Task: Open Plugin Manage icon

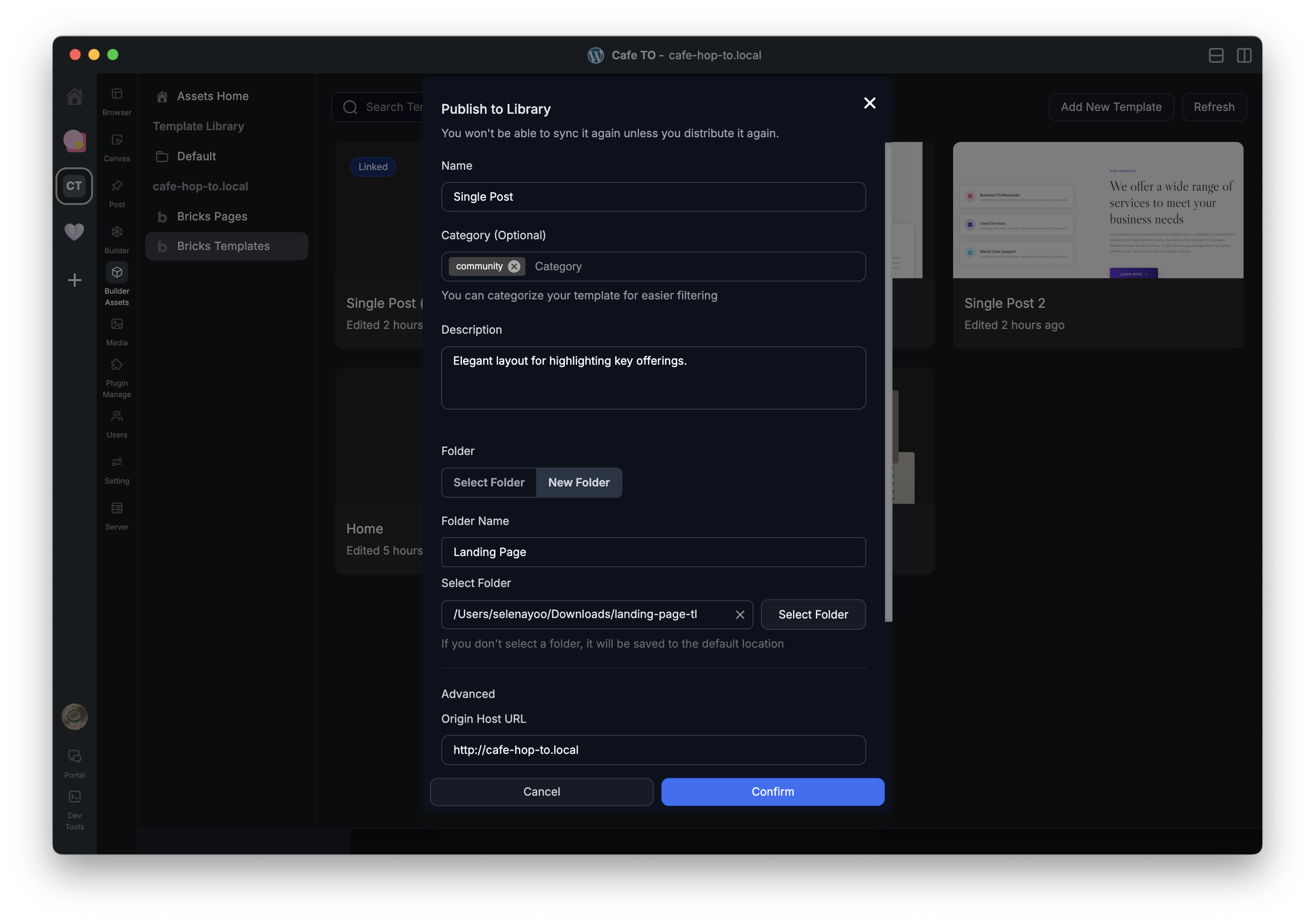Action: click(117, 366)
